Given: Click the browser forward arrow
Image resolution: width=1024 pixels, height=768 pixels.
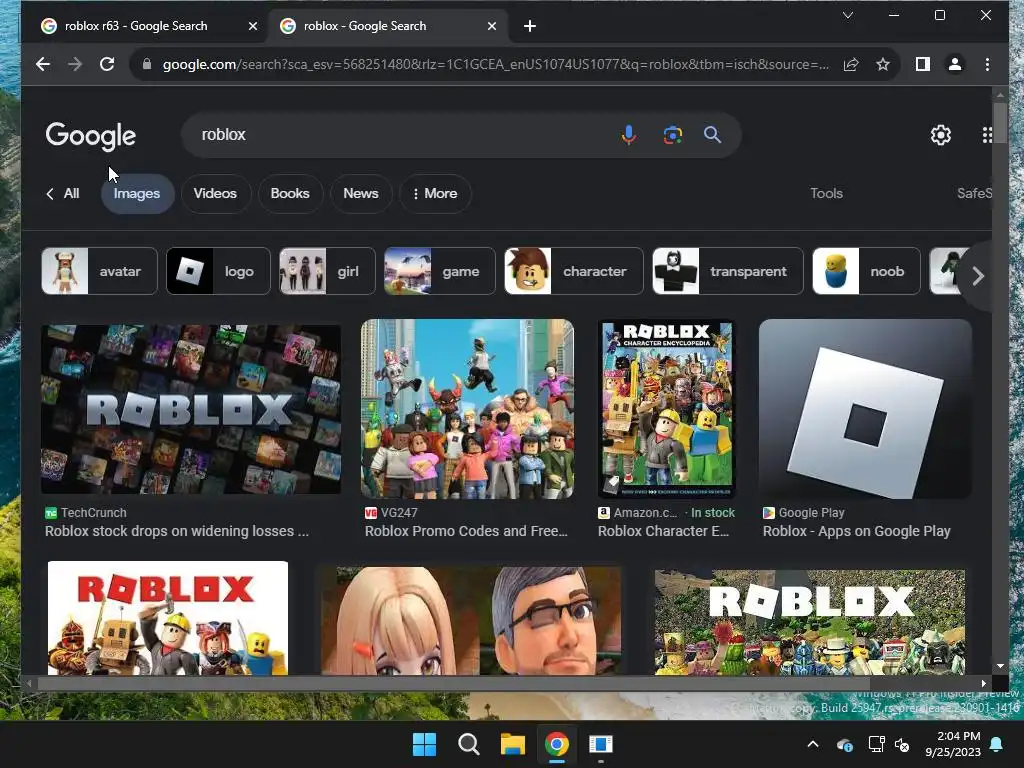Looking at the screenshot, I should [75, 64].
